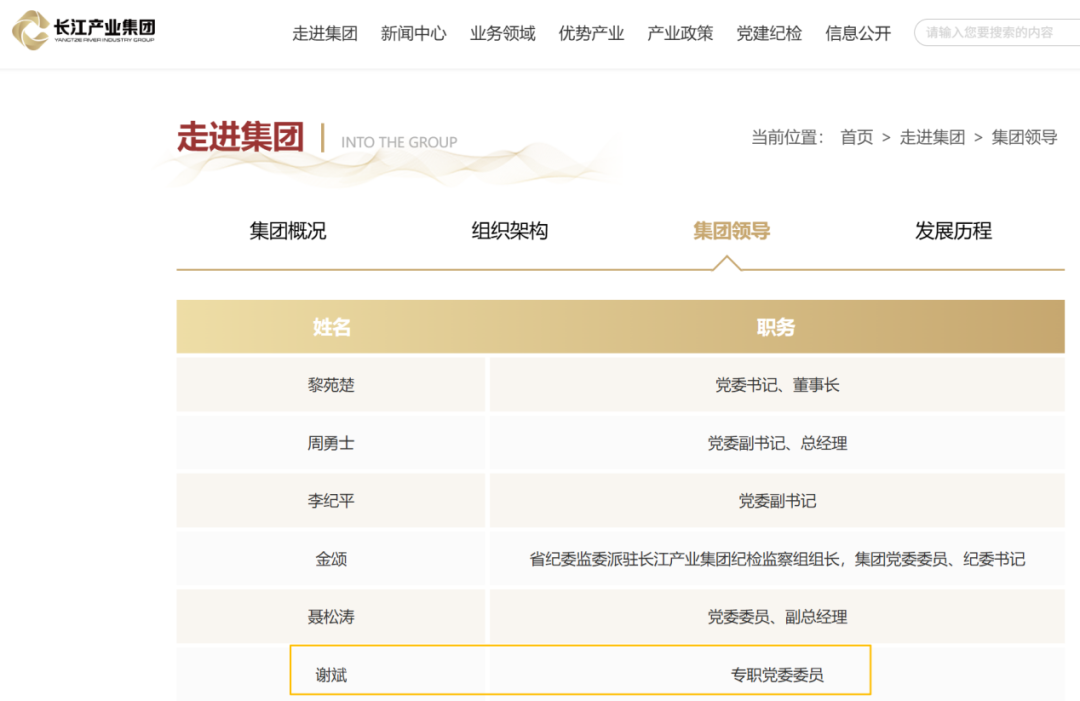Click the position 党委副书记、总经理
The image size is (1080, 701).
tap(777, 443)
